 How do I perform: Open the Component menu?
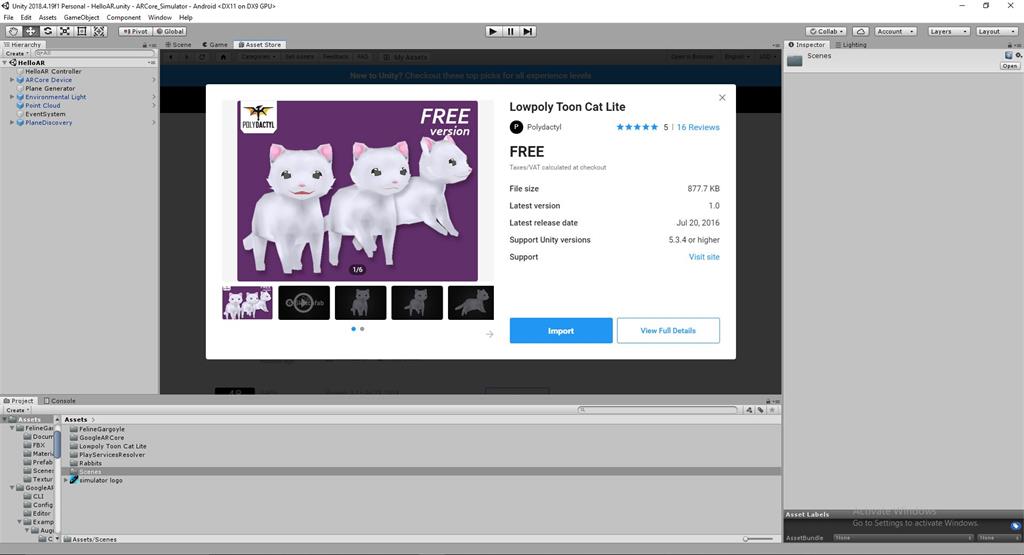[123, 18]
